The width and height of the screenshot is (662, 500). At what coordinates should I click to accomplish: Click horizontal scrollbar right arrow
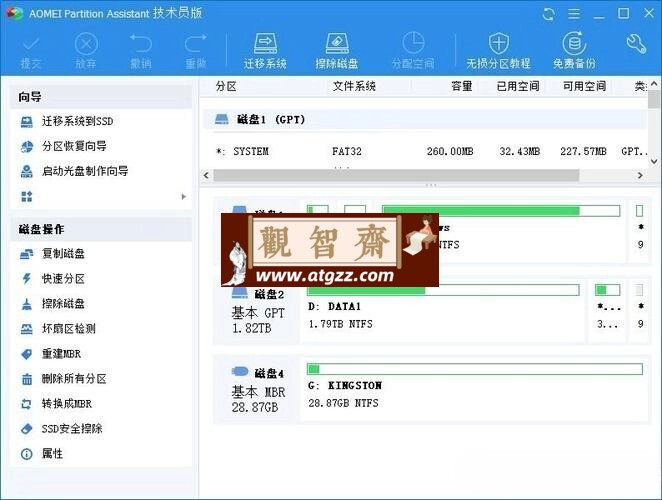(640, 175)
